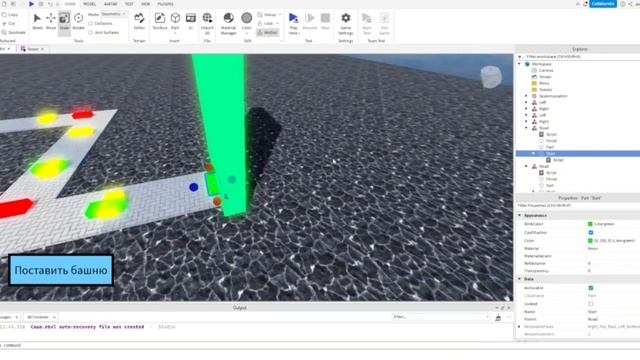
Task: Click the Import 3D icon
Action: [x=207, y=18]
